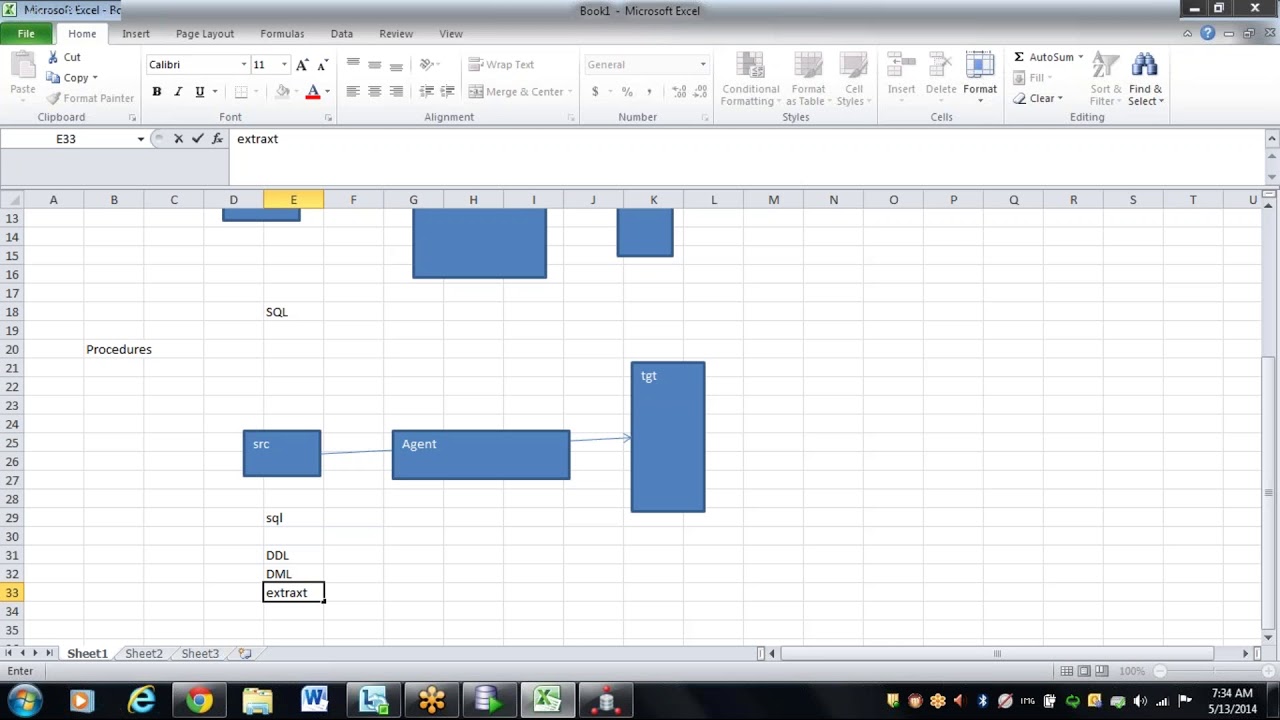Align text left
Viewport: 1280px width, 720px height.
[353, 92]
